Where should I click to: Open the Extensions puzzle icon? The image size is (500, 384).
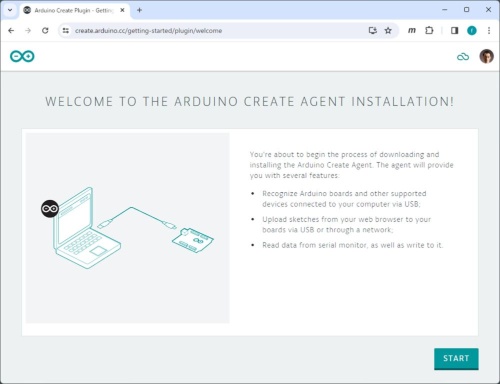point(429,31)
